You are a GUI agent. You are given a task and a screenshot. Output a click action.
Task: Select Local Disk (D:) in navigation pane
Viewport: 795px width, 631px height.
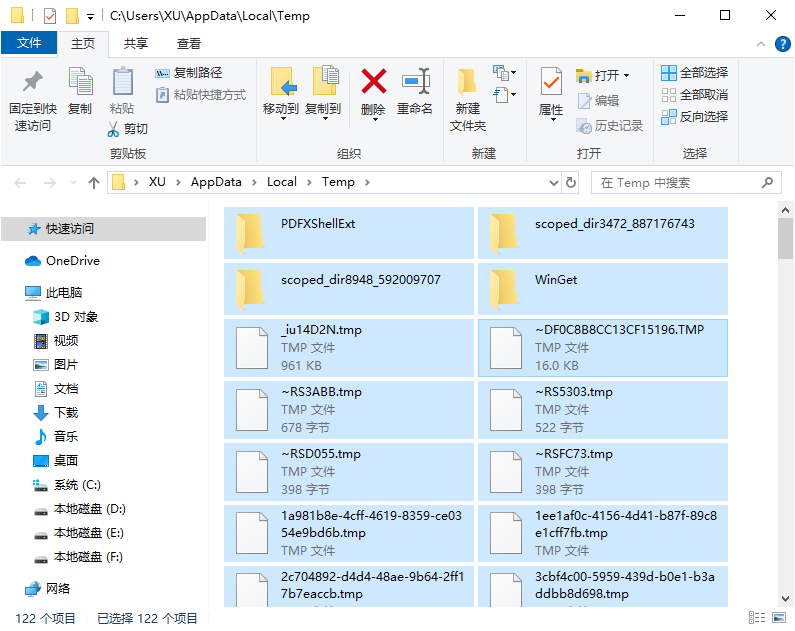[89, 509]
